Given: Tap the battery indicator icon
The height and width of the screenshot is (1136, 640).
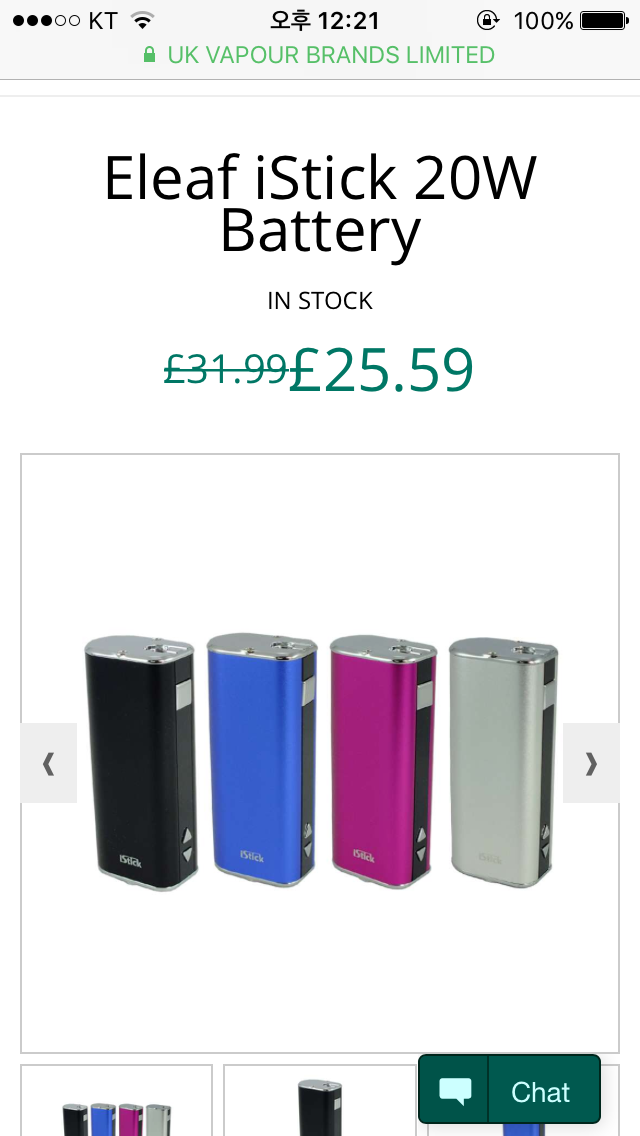Looking at the screenshot, I should (x=604, y=20).
